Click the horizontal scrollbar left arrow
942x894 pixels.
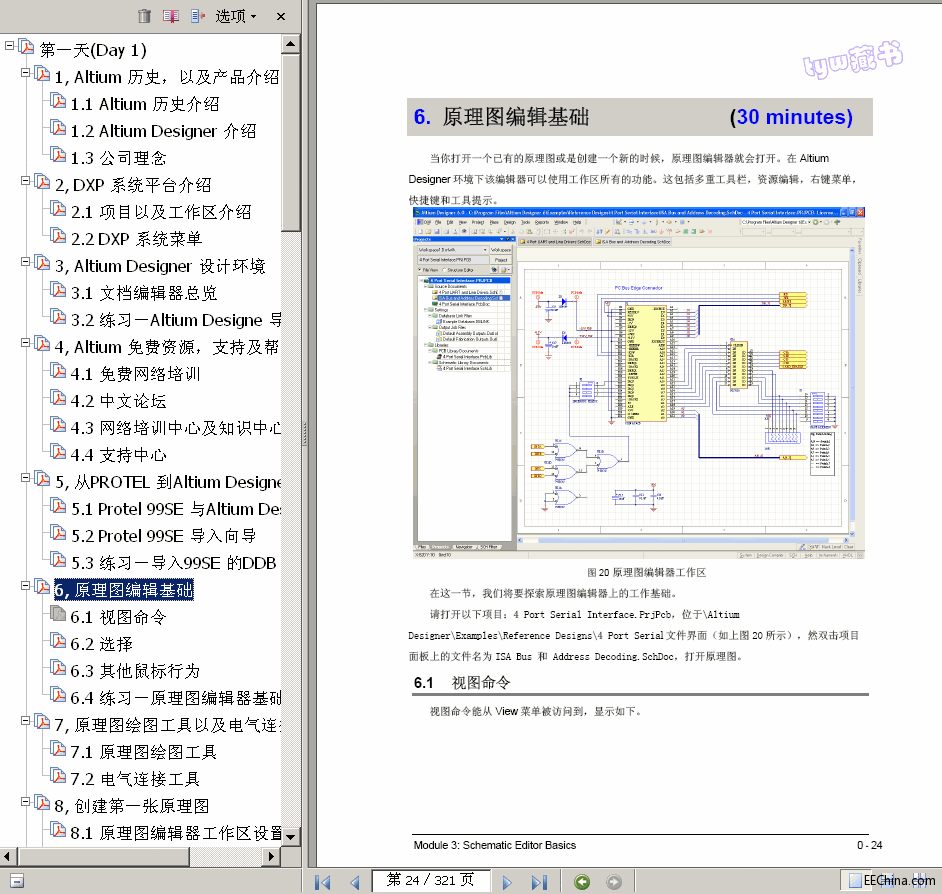click(7, 856)
